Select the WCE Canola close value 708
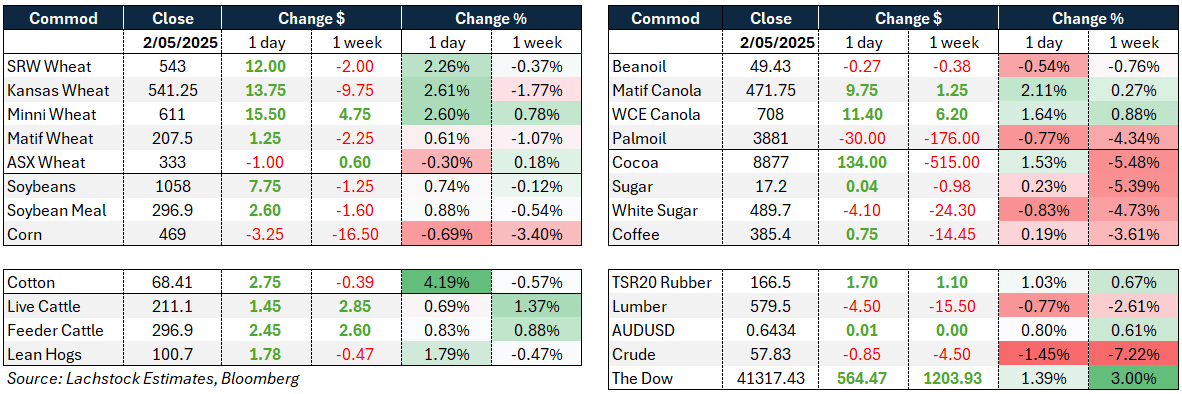Viewport: 1182px width, 394px height. pos(775,115)
